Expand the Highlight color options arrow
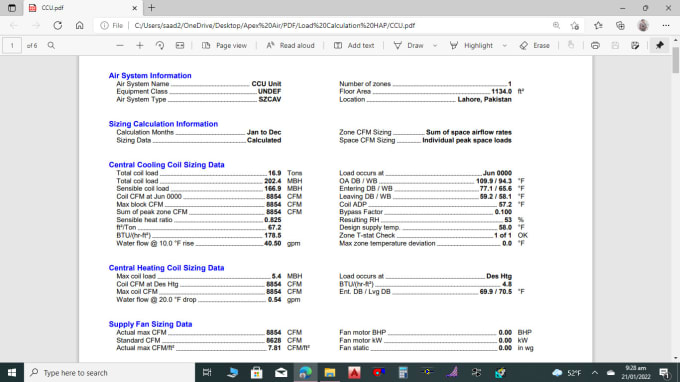The height and width of the screenshot is (382, 680). click(x=504, y=46)
